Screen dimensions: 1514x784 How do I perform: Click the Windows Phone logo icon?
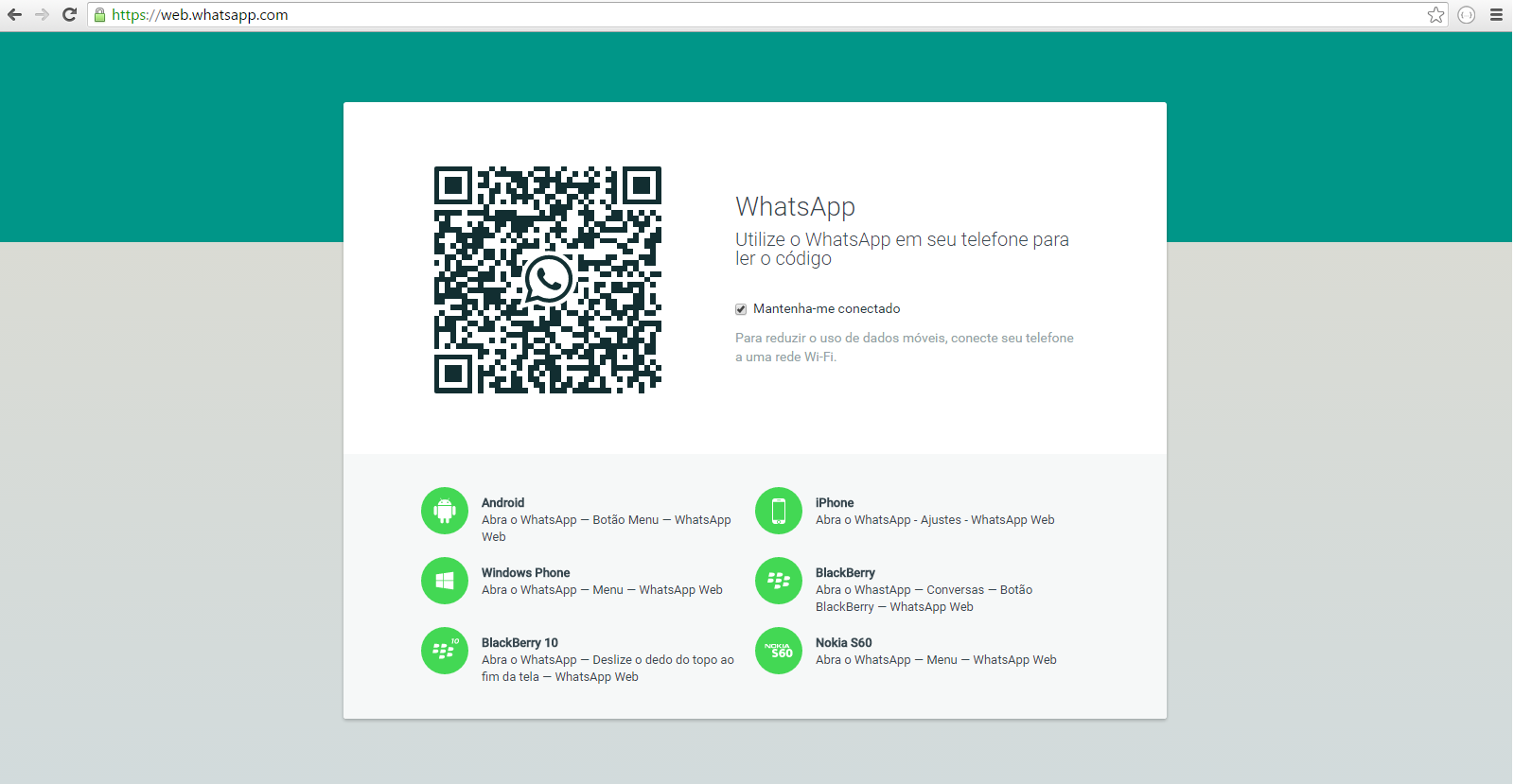tap(445, 581)
